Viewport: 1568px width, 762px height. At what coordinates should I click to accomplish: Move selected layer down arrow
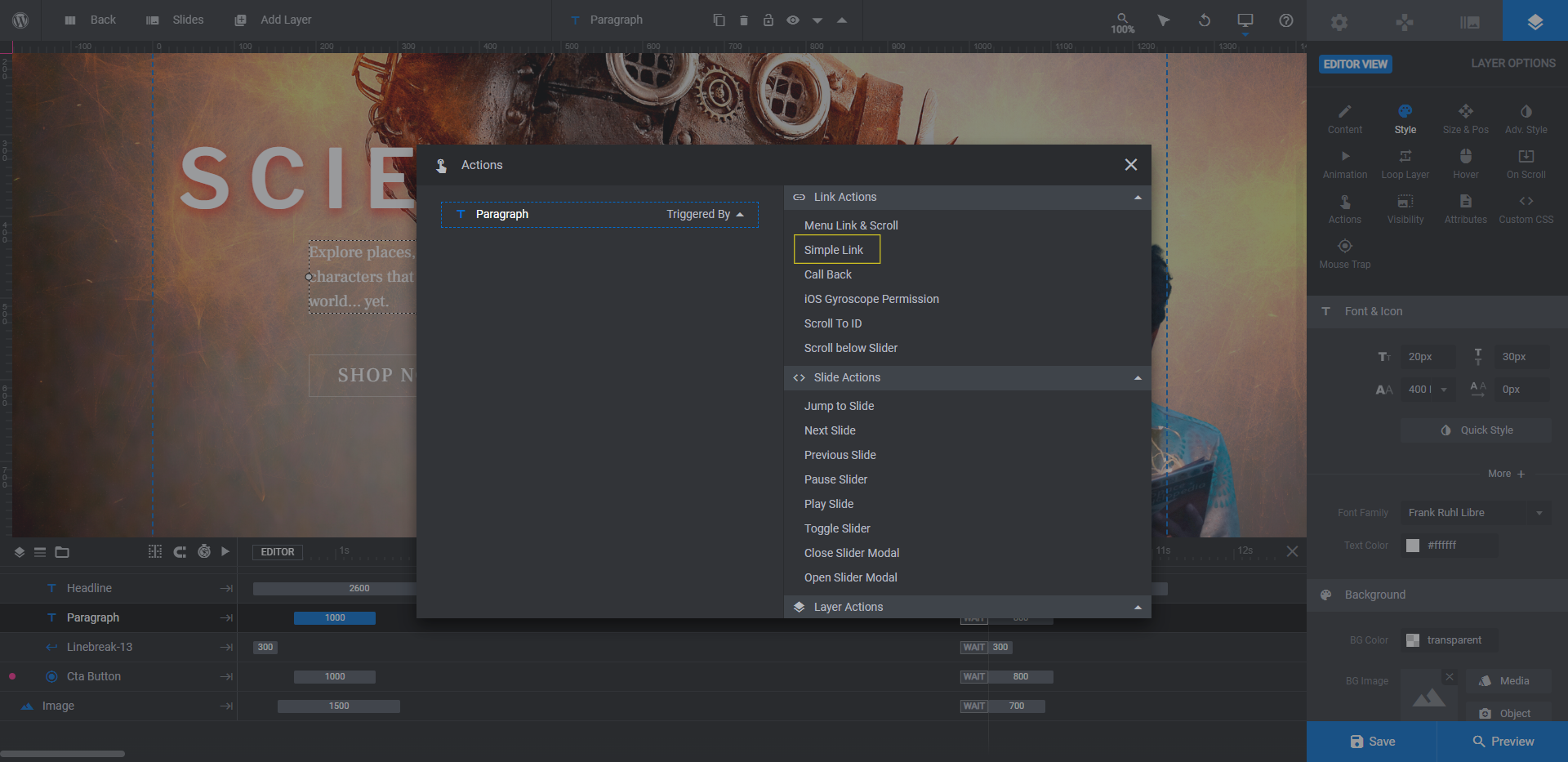point(817,20)
